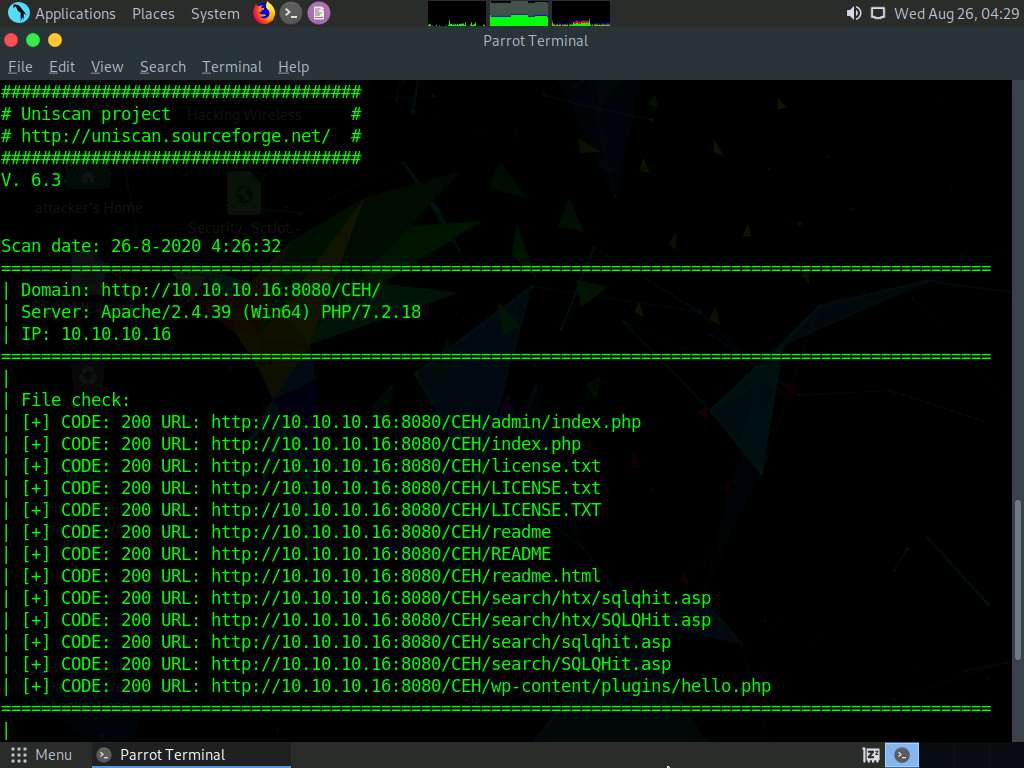Click the display/network tray icon
The image size is (1024, 768).
(x=878, y=13)
